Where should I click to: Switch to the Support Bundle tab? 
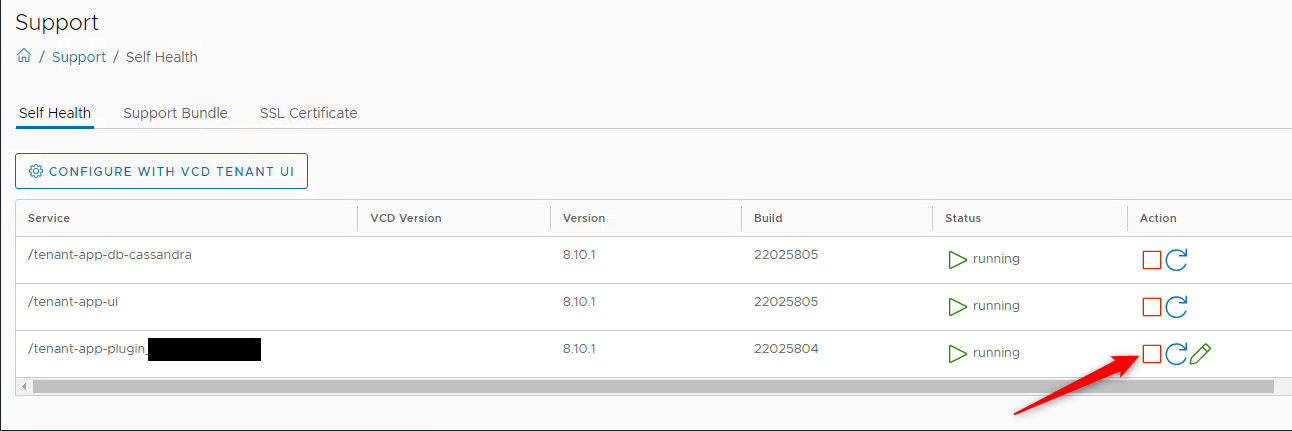click(175, 113)
